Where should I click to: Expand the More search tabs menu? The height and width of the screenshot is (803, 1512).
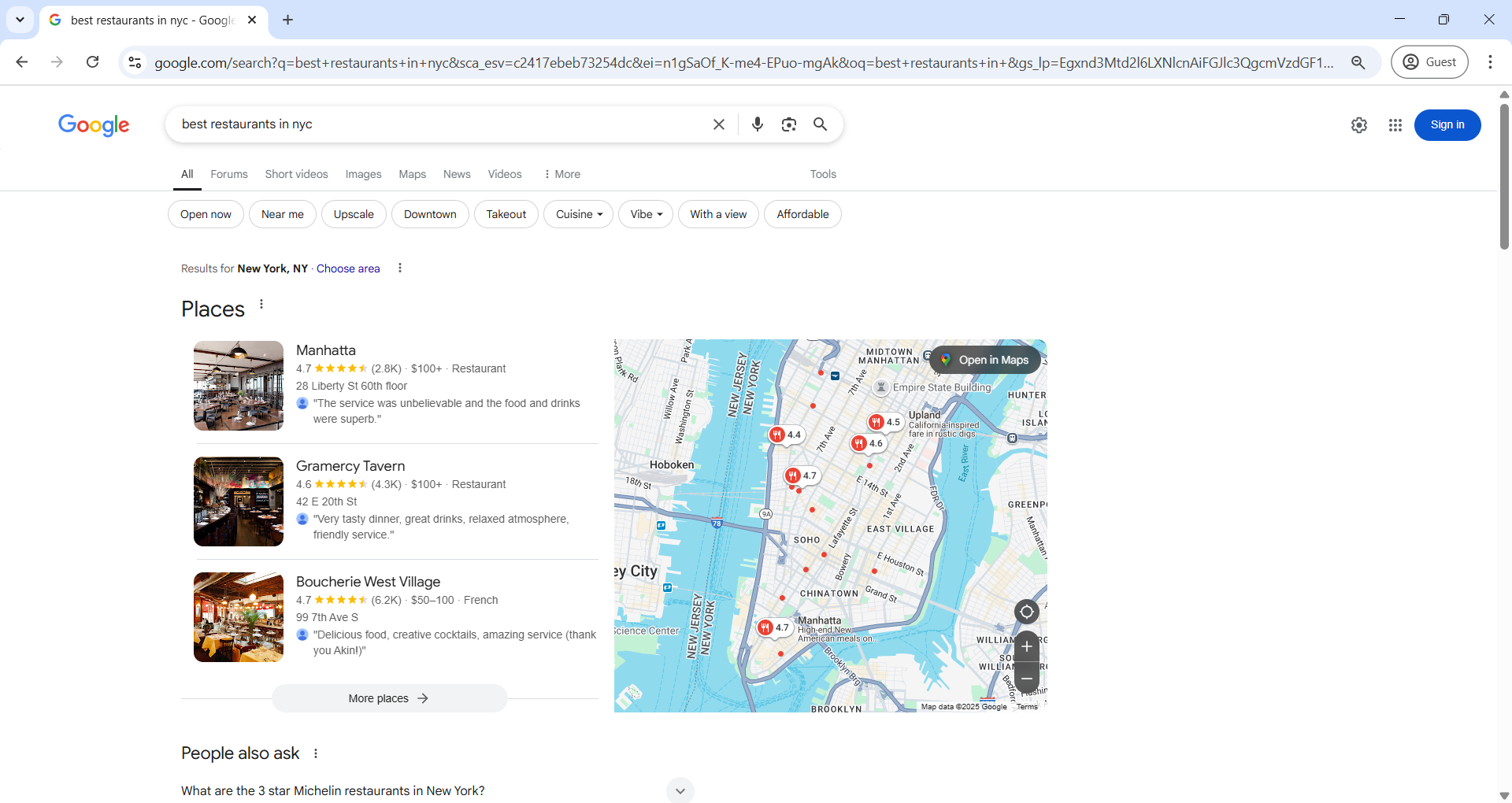[x=561, y=174]
